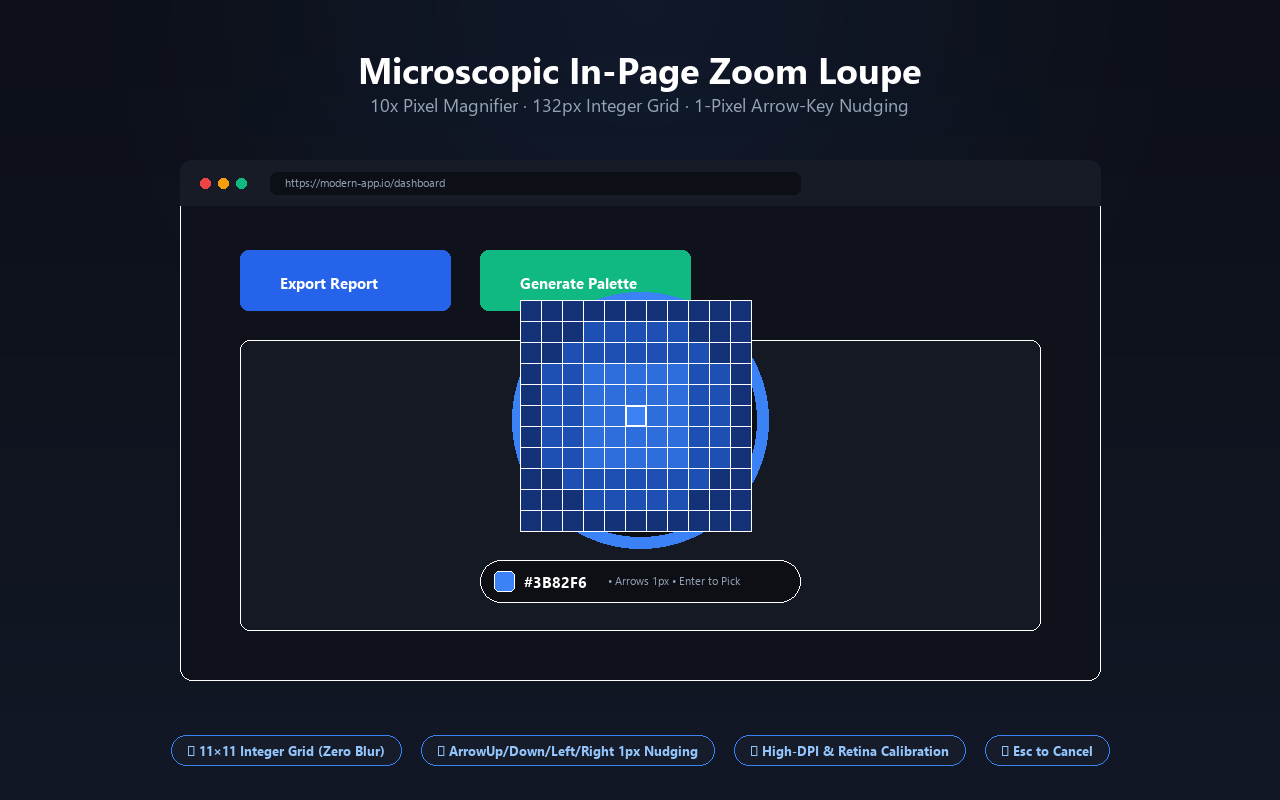
Task: Click the yellow minimize dot of the mock browser
Action: click(x=223, y=184)
